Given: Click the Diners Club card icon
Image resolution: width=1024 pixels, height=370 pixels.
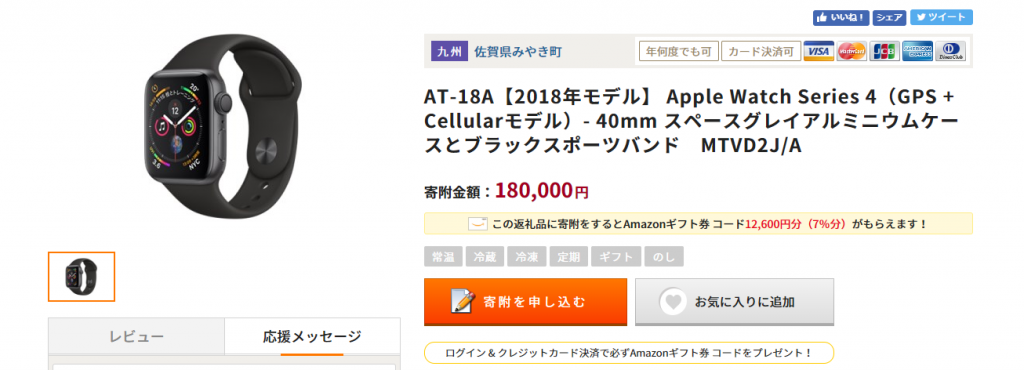Looking at the screenshot, I should click(950, 51).
